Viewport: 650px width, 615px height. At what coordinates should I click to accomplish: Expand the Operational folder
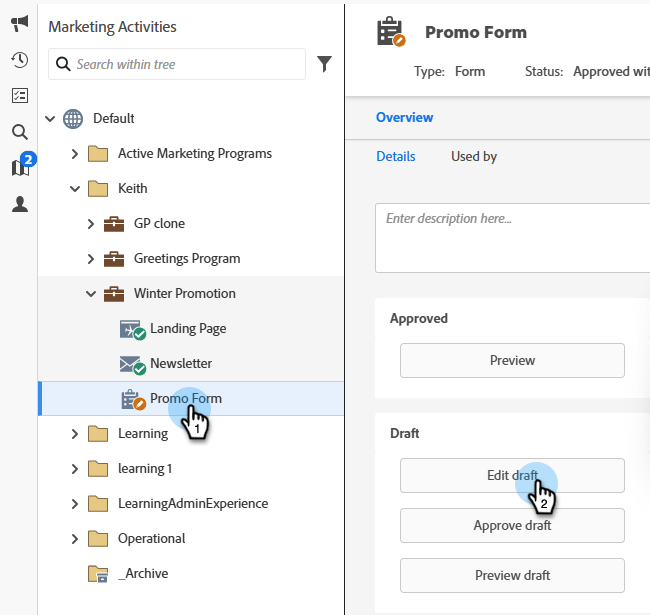[75, 539]
